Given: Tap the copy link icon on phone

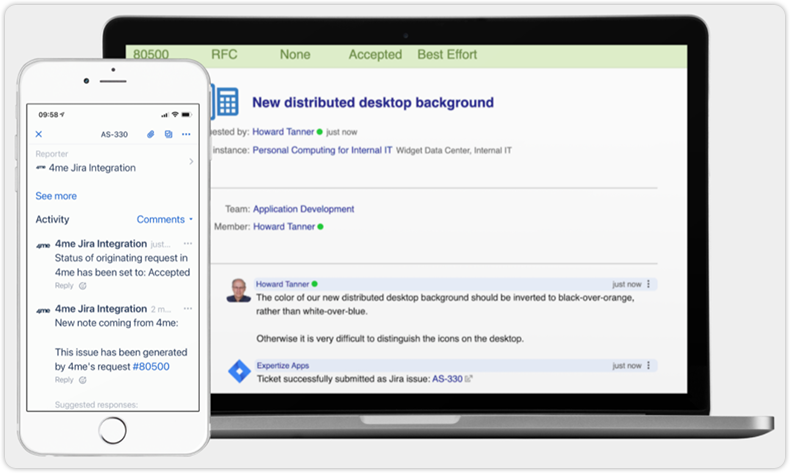Looking at the screenshot, I should (168, 134).
